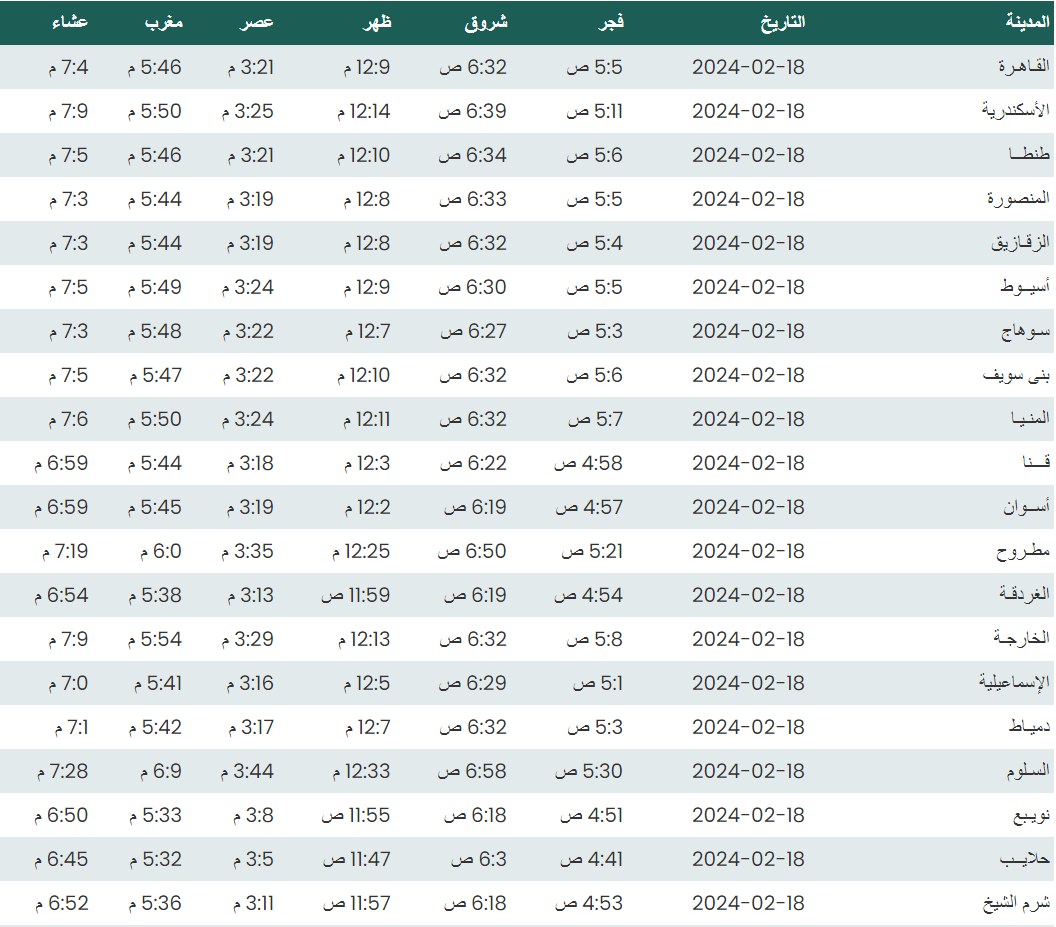Click Dhuhr time 12:33 م for السلوم
The height and width of the screenshot is (927, 1056).
[358, 771]
